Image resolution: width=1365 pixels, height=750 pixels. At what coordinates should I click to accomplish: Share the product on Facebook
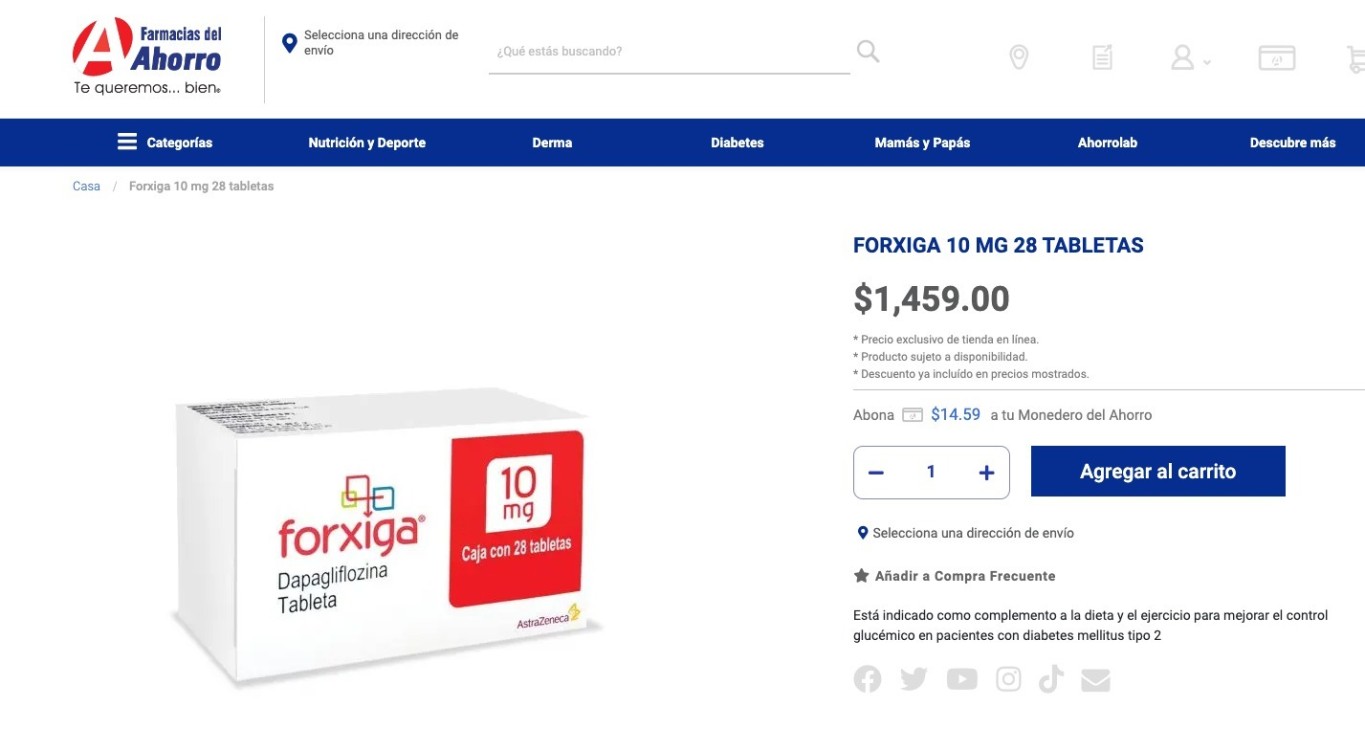(x=867, y=680)
